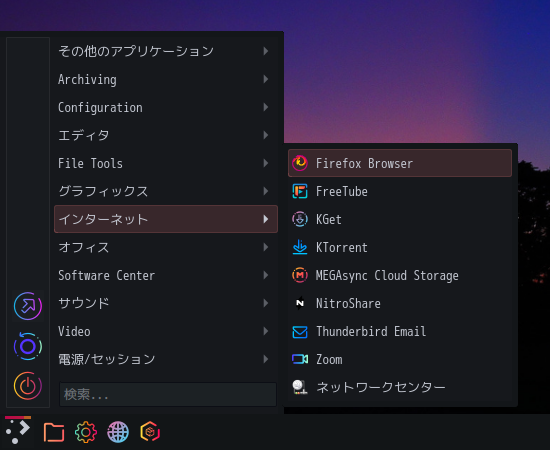The height and width of the screenshot is (450, 550).
Task: Select the グラフィックス menu category
Action: coord(166,191)
